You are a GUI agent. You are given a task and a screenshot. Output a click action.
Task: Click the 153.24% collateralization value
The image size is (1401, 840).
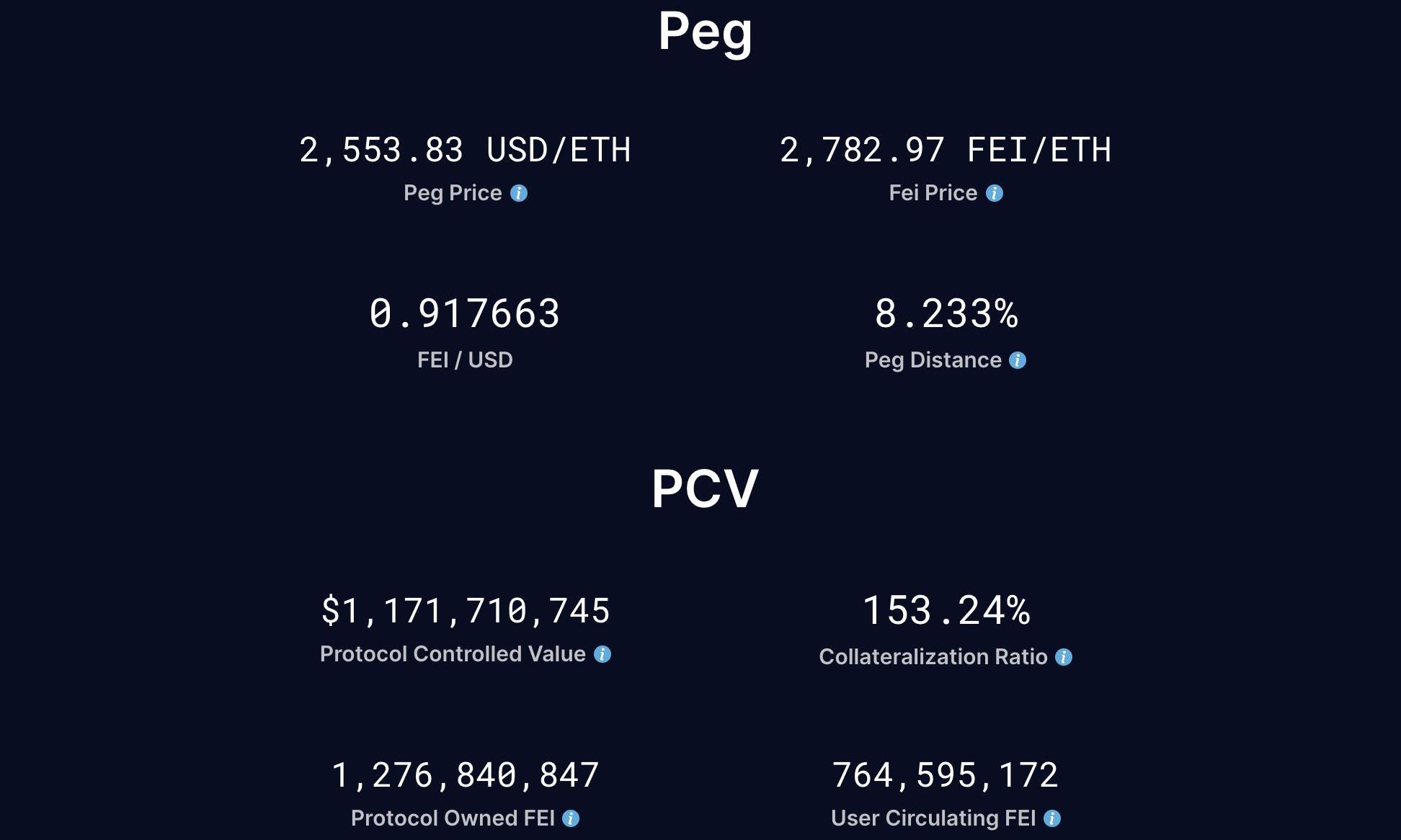(946, 611)
